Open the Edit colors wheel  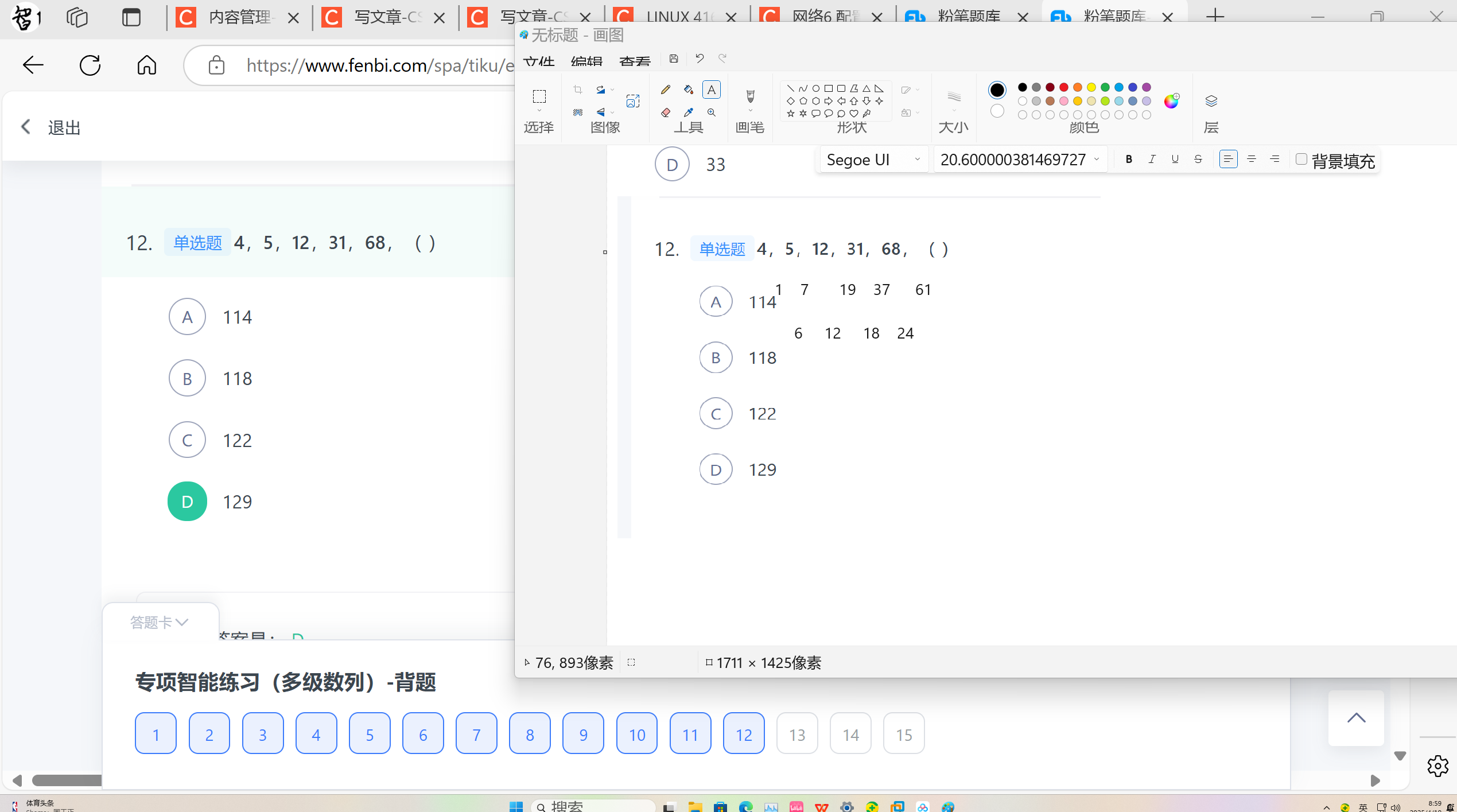[1171, 102]
